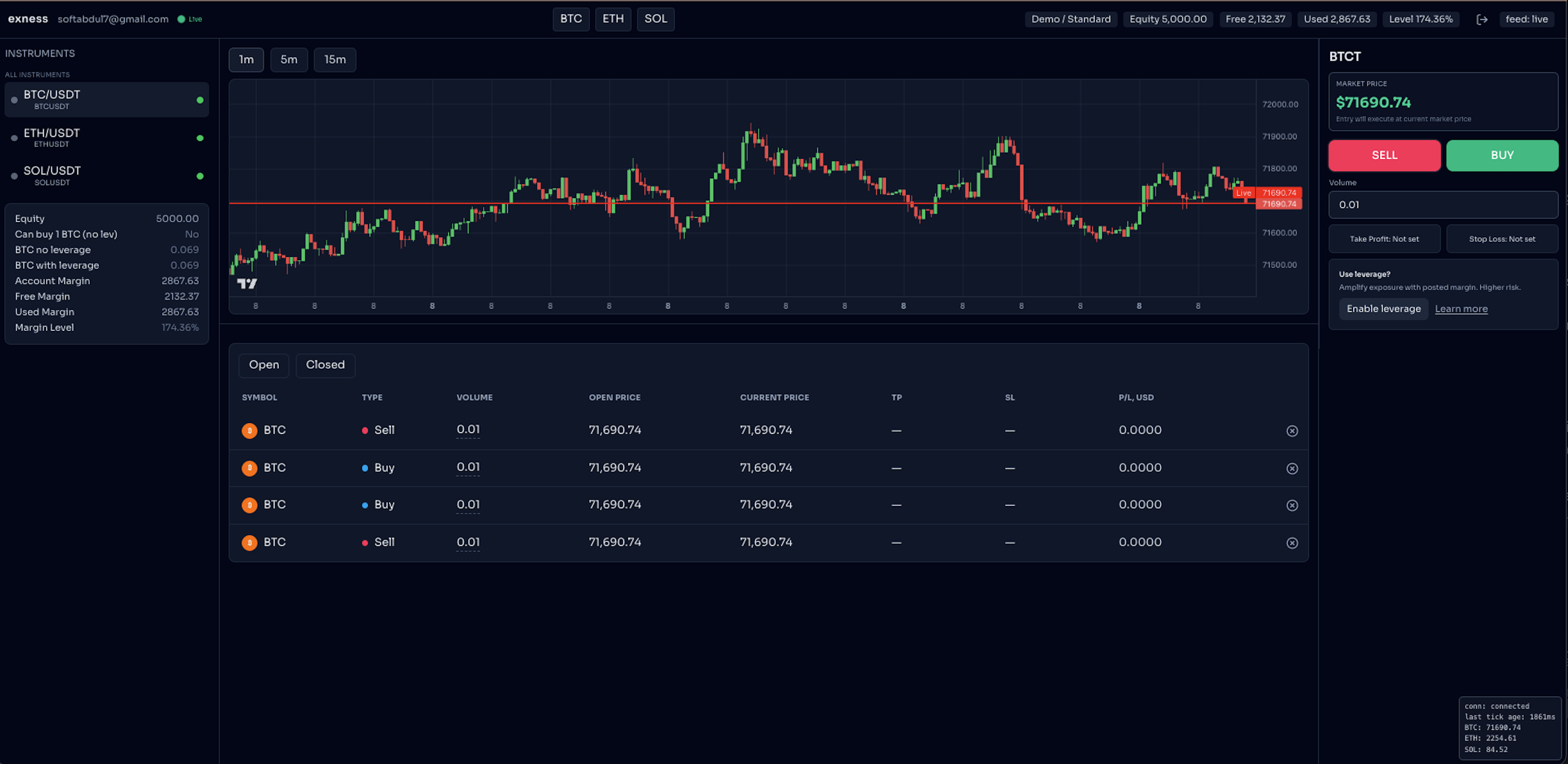1568x764 pixels.
Task: Click the logout arrow icon in header
Action: pyautogui.click(x=1482, y=20)
